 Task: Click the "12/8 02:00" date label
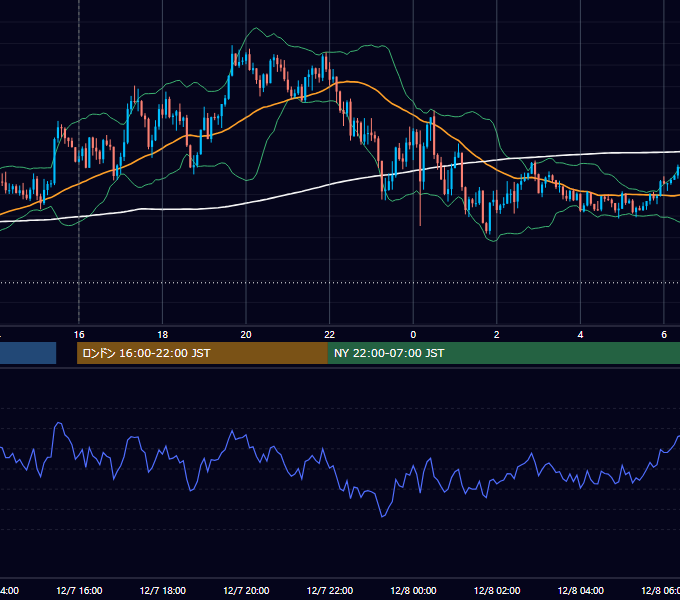[497, 591]
